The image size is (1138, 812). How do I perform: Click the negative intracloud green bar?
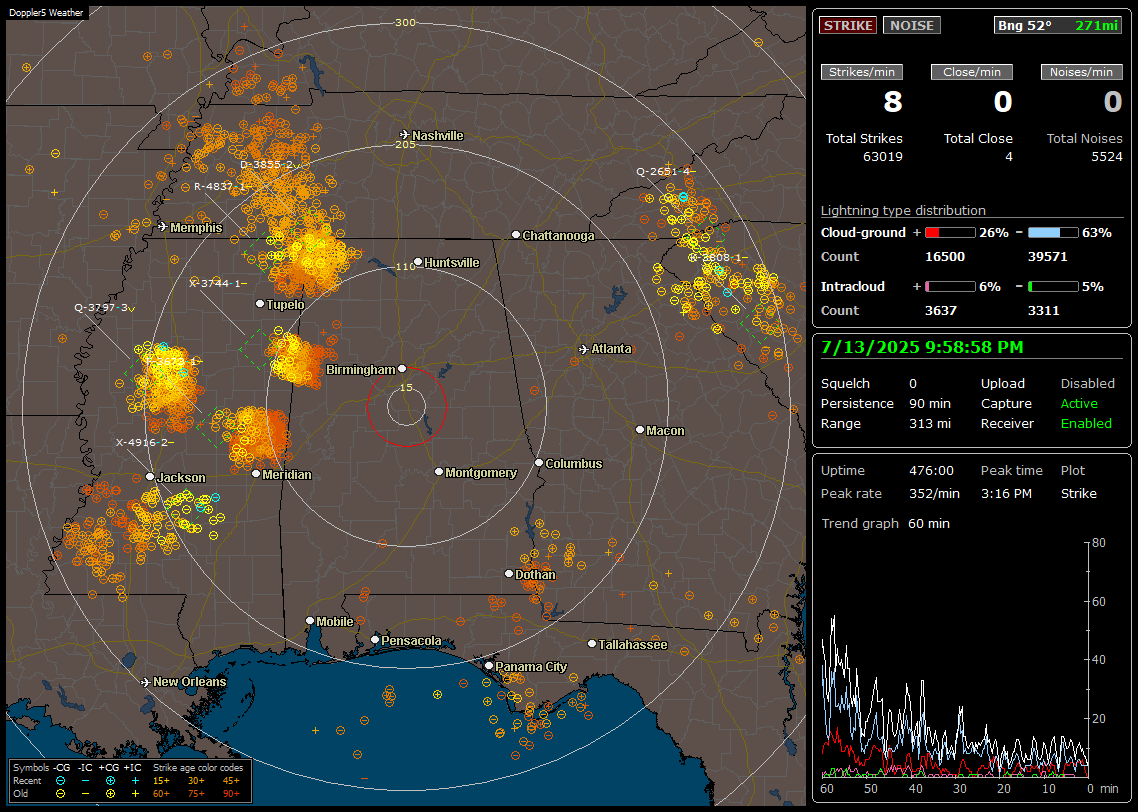[x=1053, y=287]
